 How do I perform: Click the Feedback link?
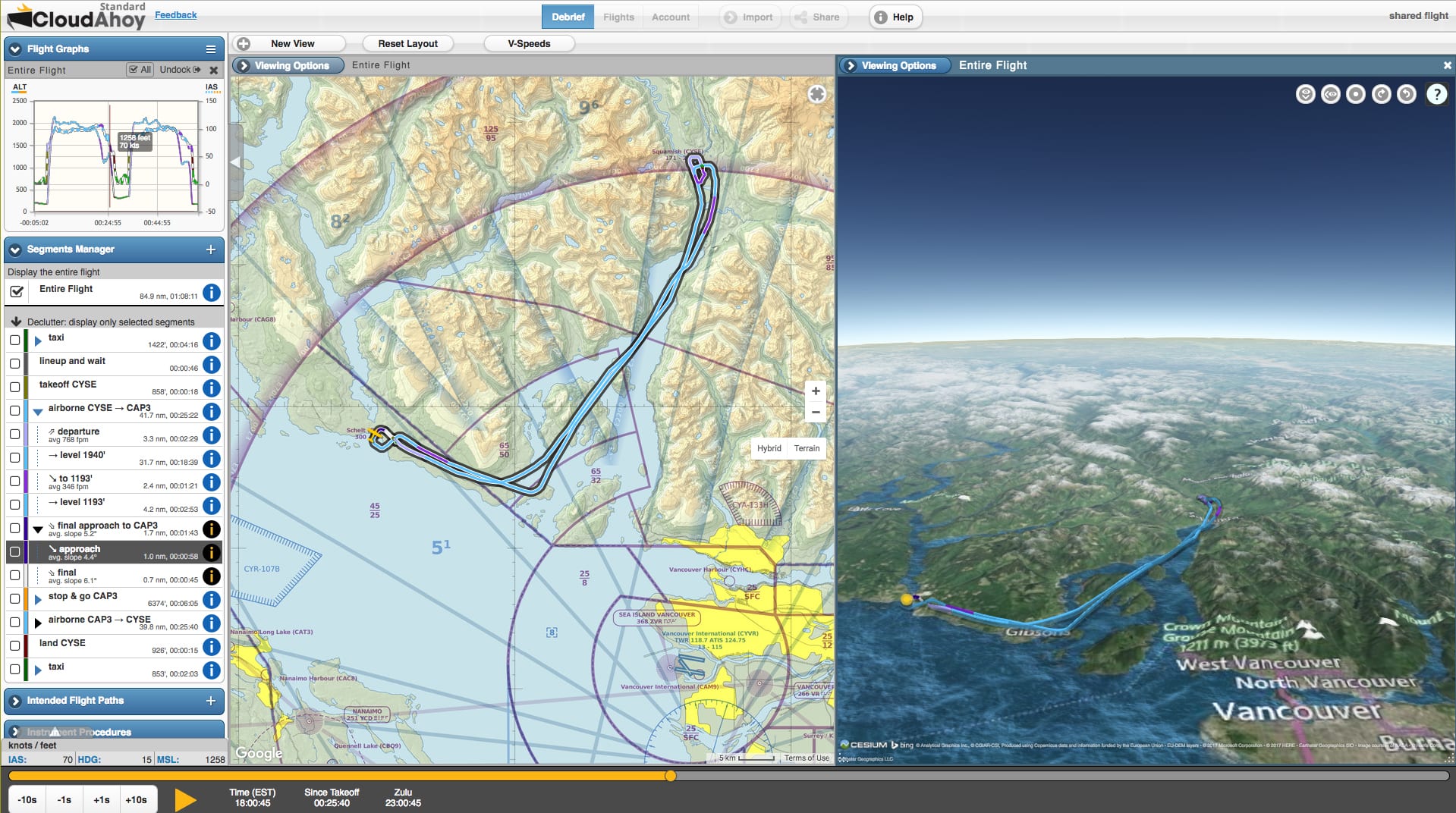(x=175, y=14)
